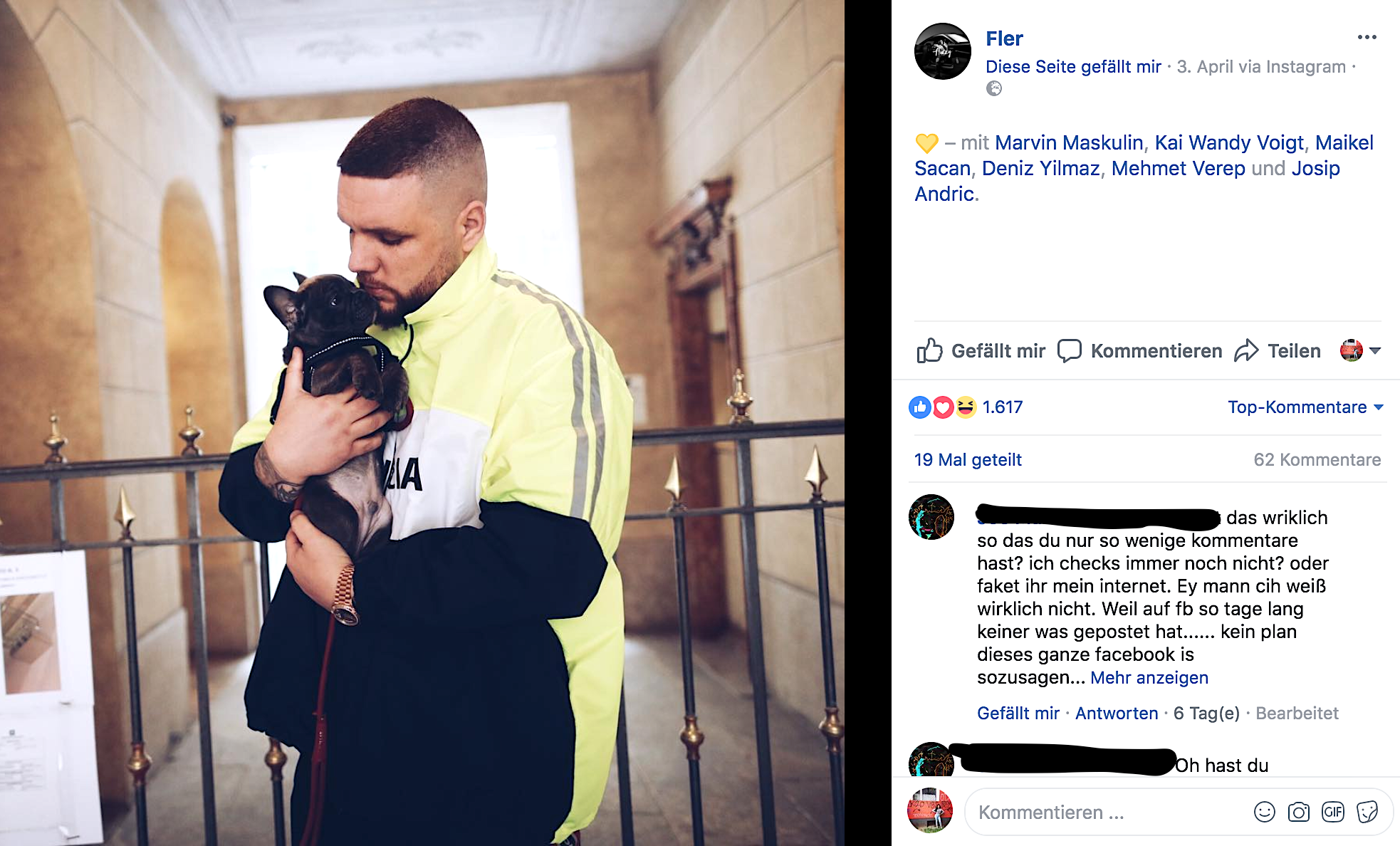Open the GIF picker icon

(x=1333, y=812)
